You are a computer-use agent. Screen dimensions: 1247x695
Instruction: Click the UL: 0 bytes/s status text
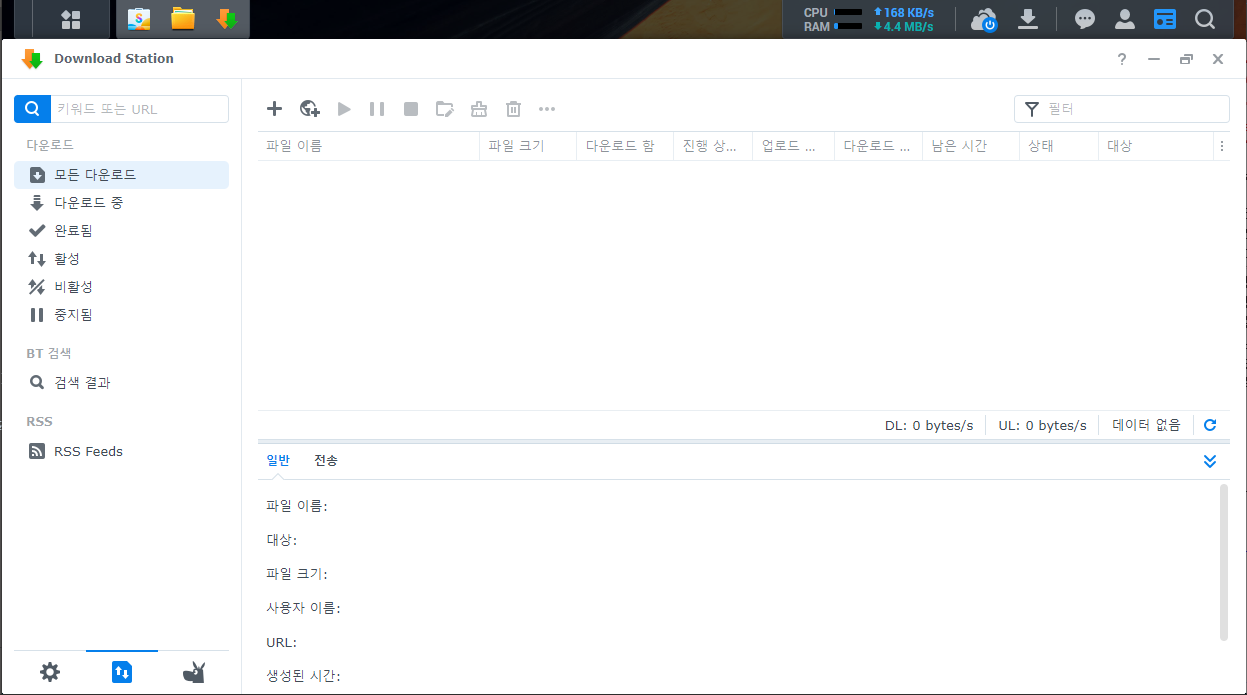pos(1042,425)
